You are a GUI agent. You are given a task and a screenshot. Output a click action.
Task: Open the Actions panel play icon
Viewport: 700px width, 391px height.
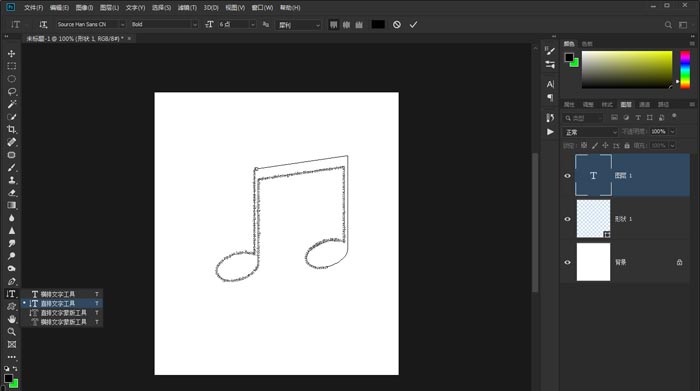coord(550,132)
